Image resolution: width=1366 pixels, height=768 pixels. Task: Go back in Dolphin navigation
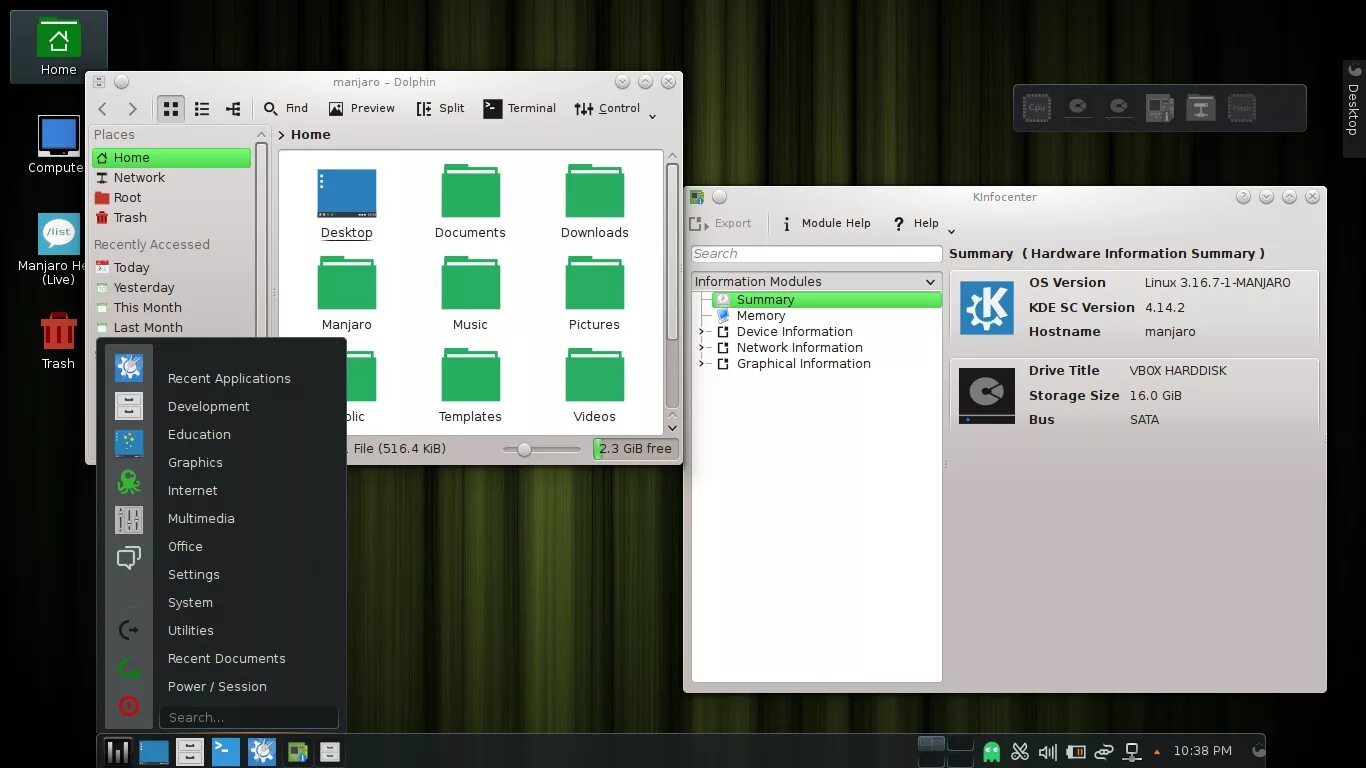(x=102, y=109)
